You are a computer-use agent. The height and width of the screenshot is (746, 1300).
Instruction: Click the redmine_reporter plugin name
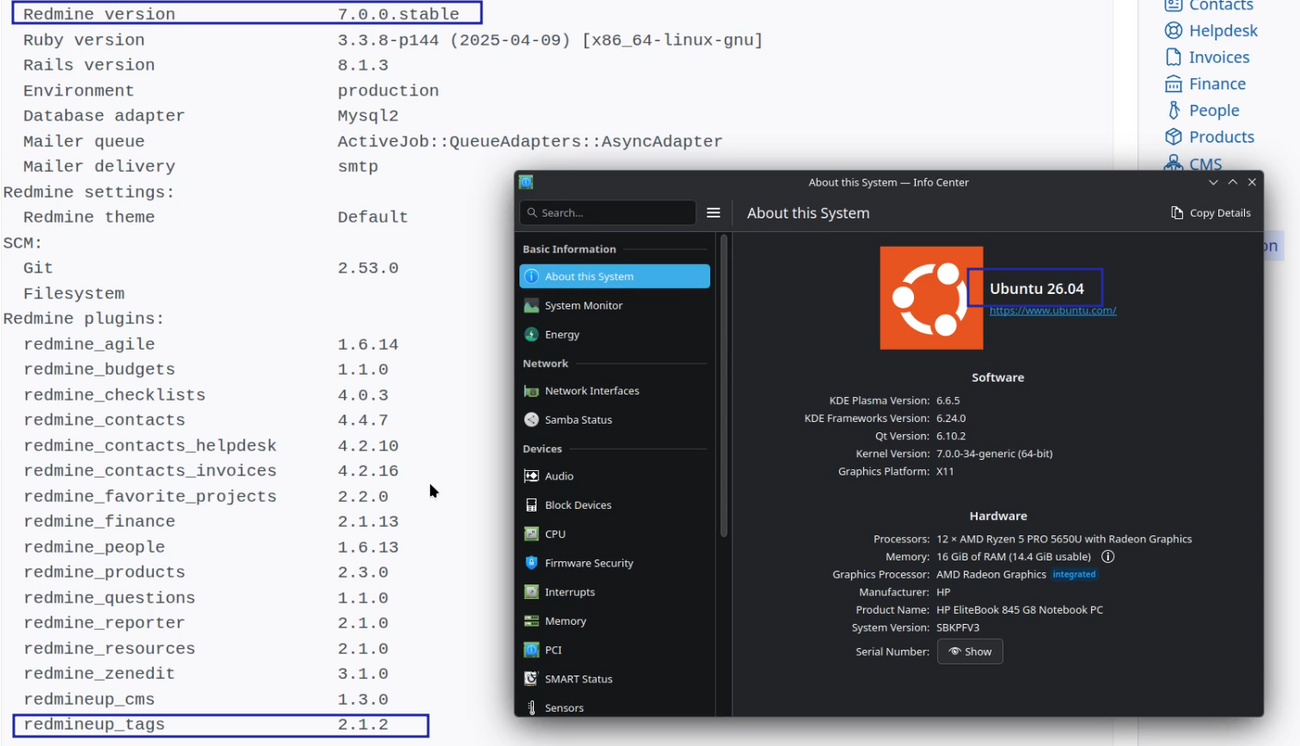(x=104, y=623)
